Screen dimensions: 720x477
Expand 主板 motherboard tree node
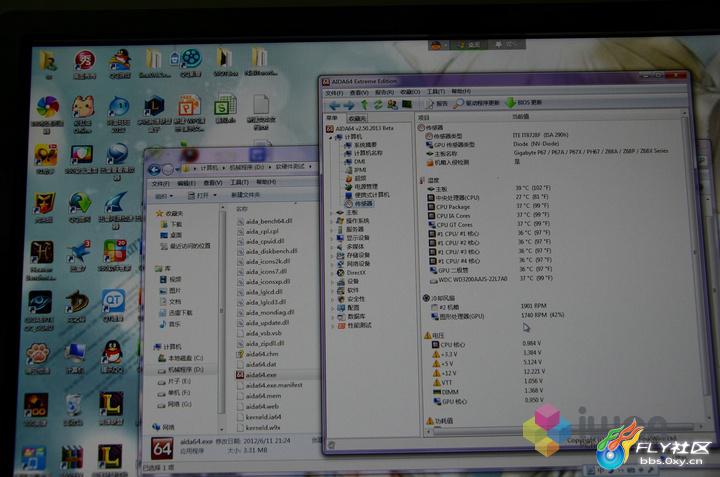pyautogui.click(x=332, y=213)
